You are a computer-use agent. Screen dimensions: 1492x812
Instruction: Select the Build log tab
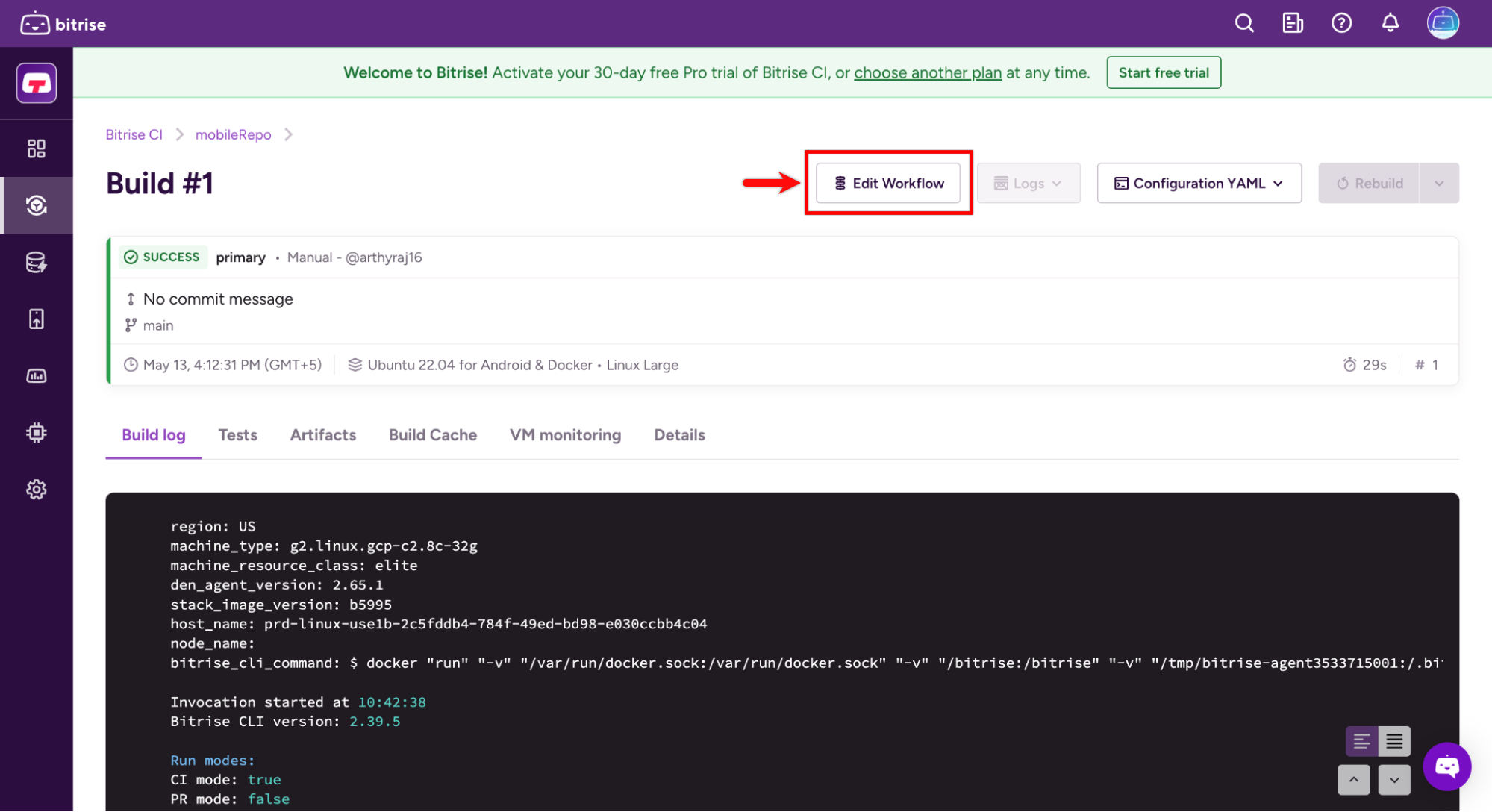[154, 435]
